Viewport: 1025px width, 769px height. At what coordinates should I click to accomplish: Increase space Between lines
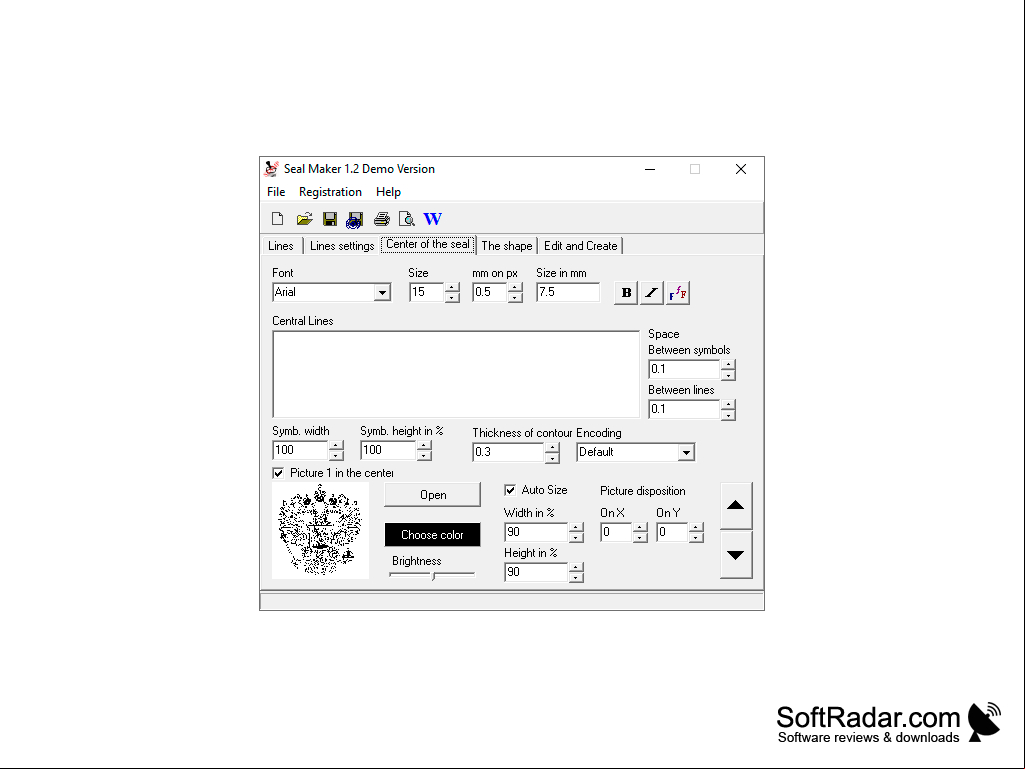(x=728, y=405)
